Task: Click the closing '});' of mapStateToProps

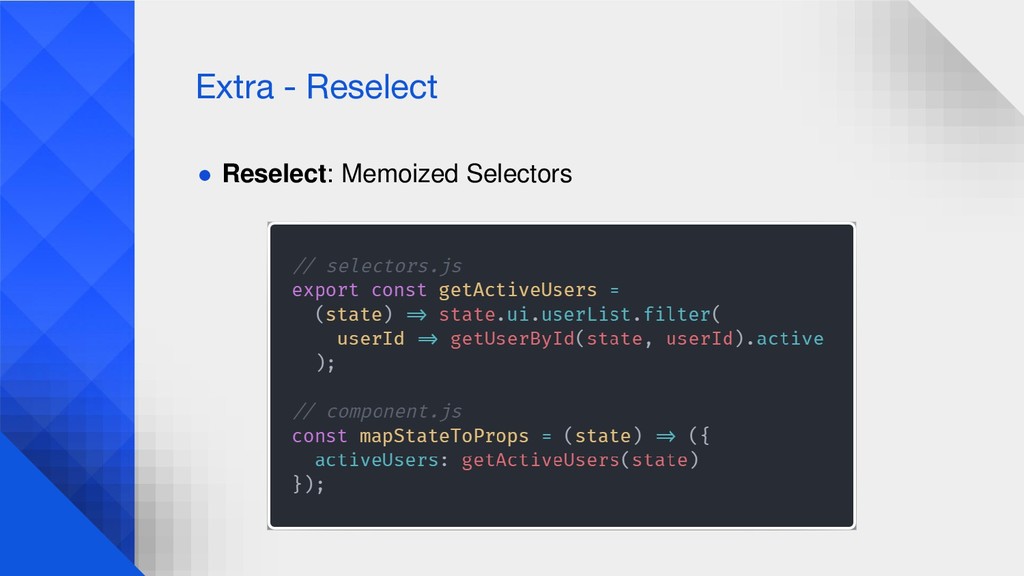Action: click(308, 484)
